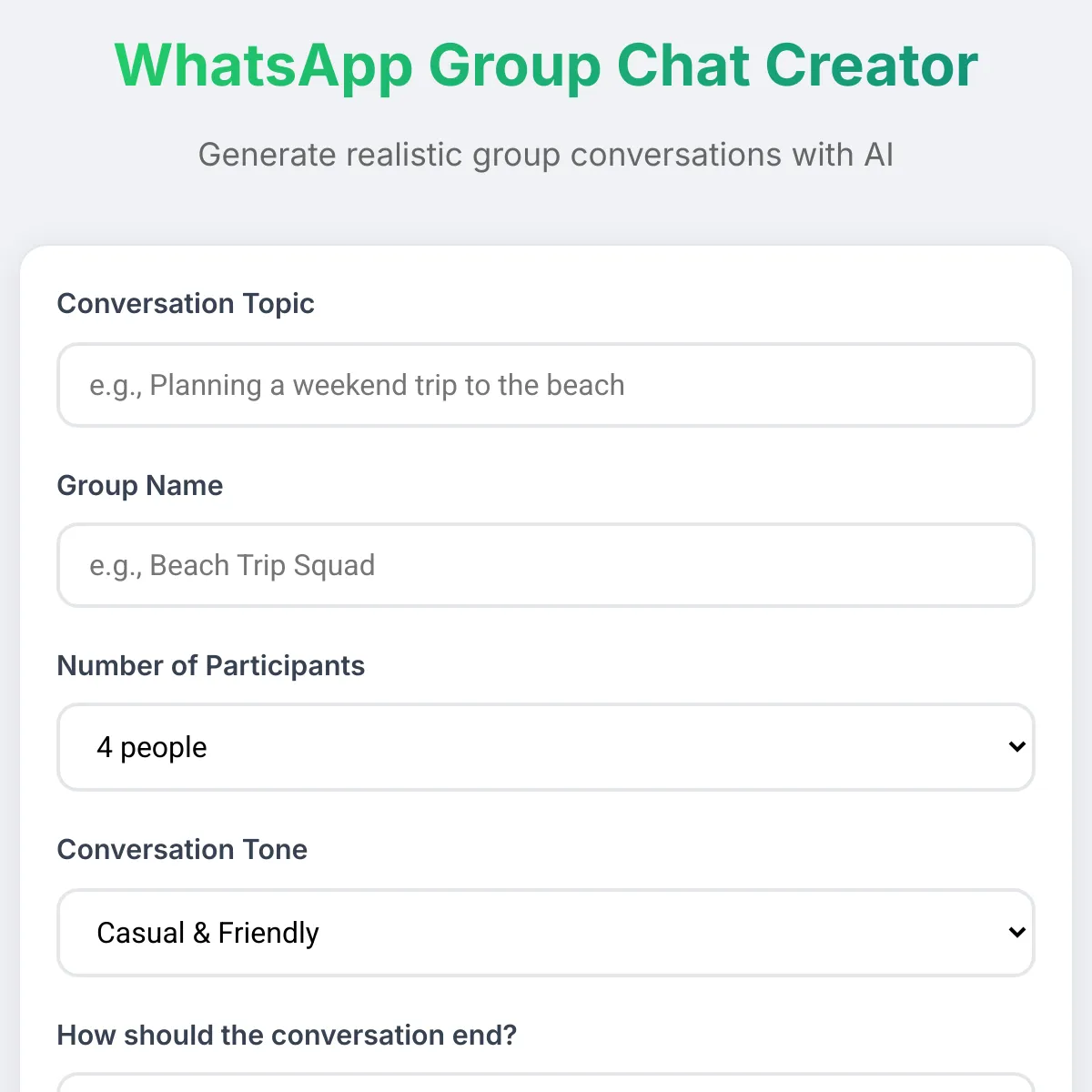Click the "Group Name" label
The width and height of the screenshot is (1092, 1092).
(140, 485)
